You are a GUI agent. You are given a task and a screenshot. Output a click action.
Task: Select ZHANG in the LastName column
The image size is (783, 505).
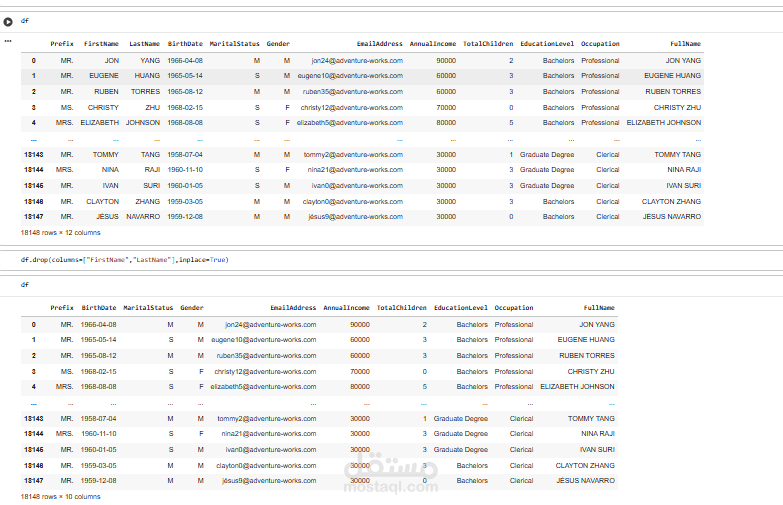148,202
